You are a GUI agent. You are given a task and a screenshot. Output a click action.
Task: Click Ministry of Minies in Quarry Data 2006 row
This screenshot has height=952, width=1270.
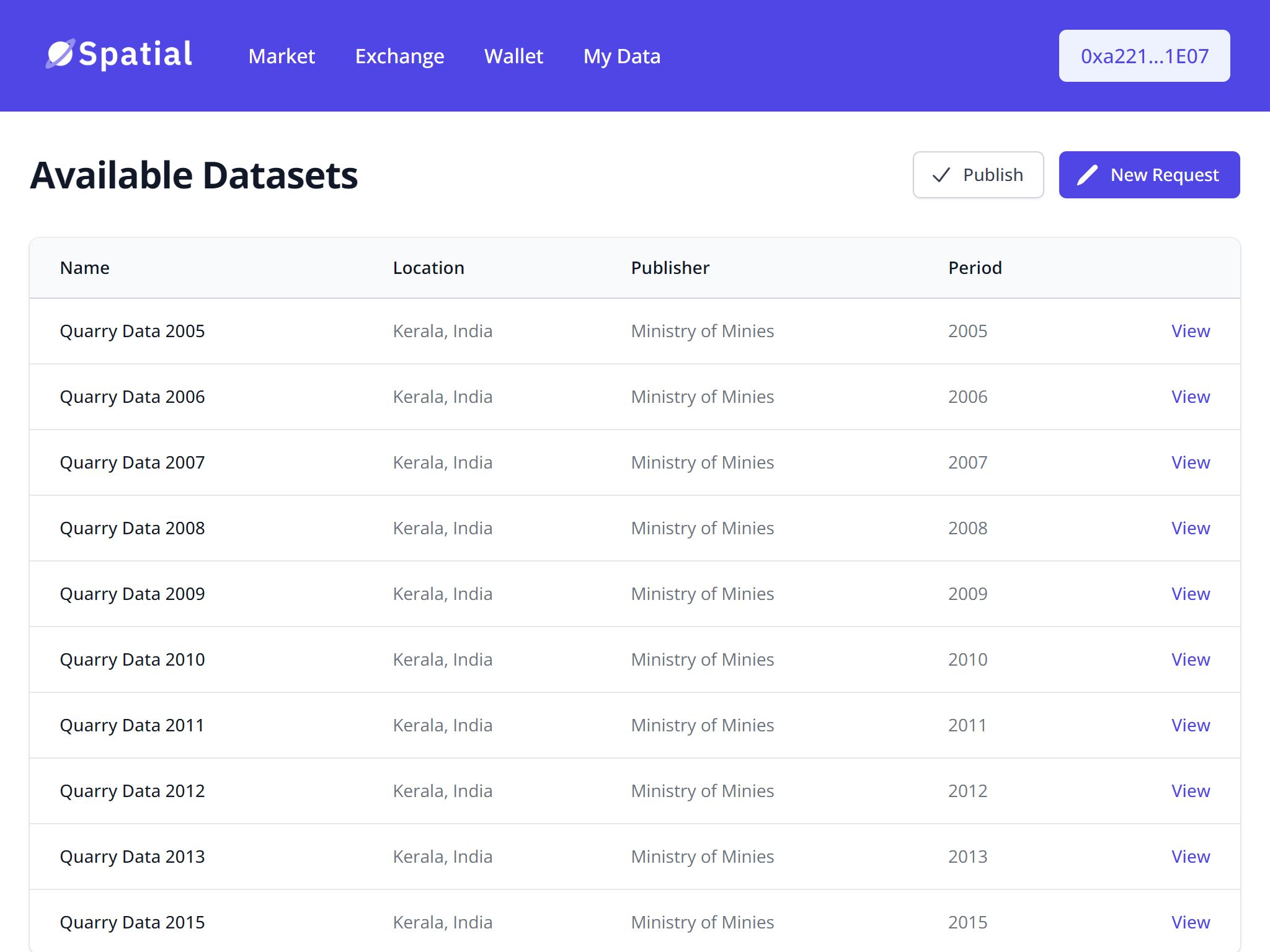703,397
